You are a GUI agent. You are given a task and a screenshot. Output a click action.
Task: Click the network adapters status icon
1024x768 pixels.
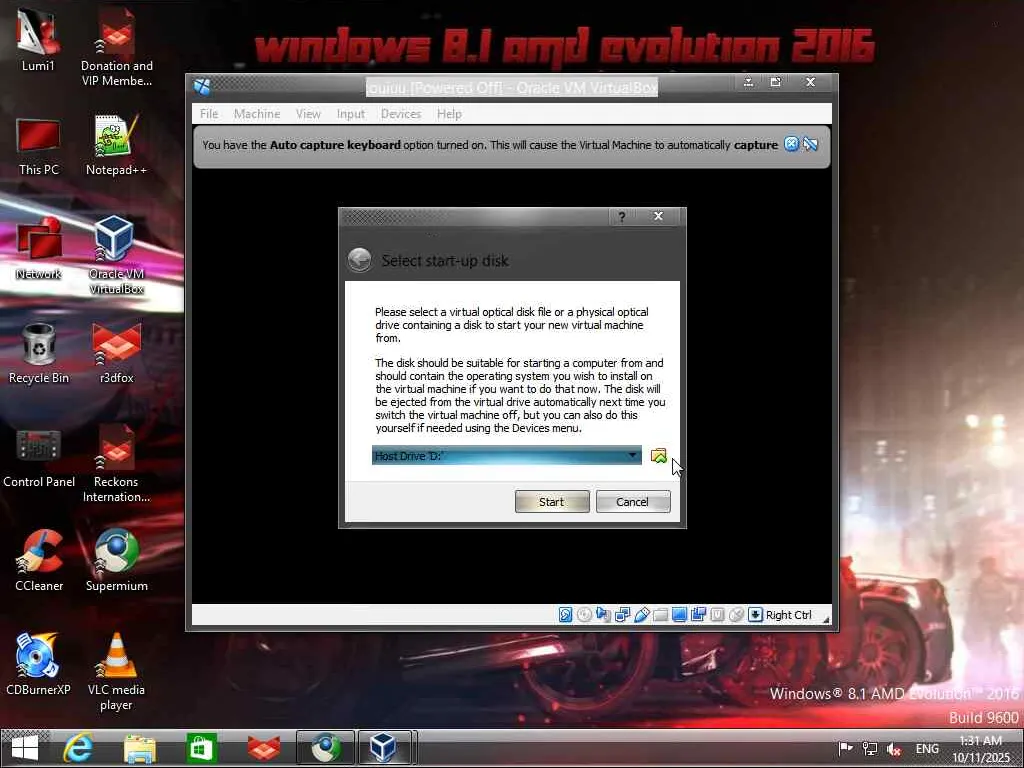pos(622,615)
